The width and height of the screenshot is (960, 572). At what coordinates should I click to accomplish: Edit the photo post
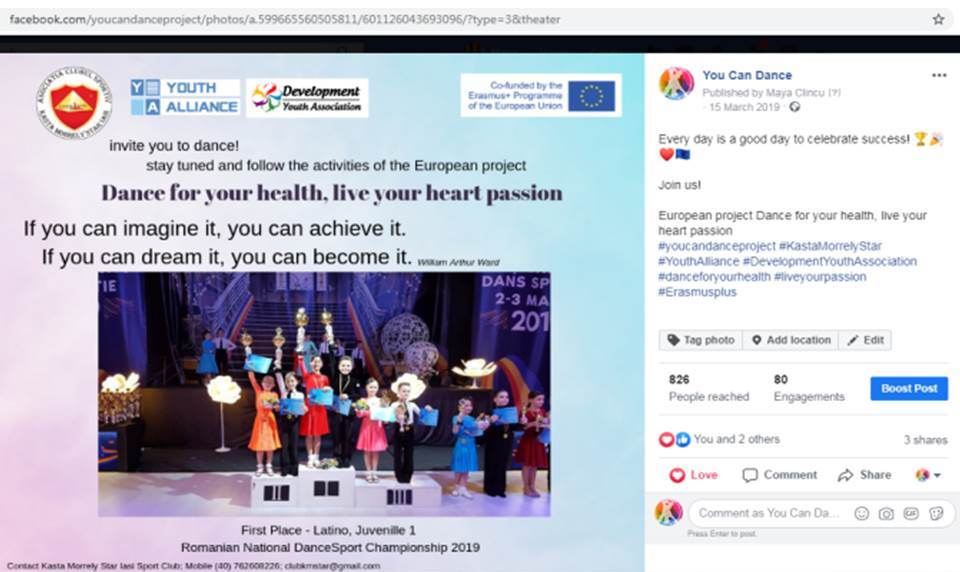865,340
